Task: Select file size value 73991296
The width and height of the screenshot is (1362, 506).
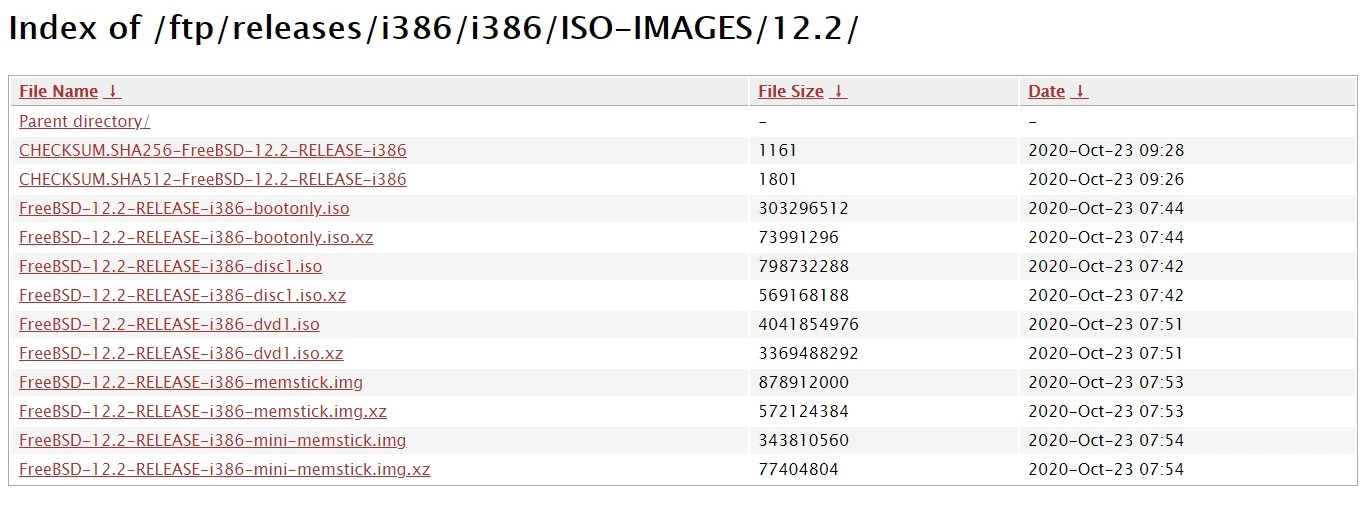Action: click(799, 237)
